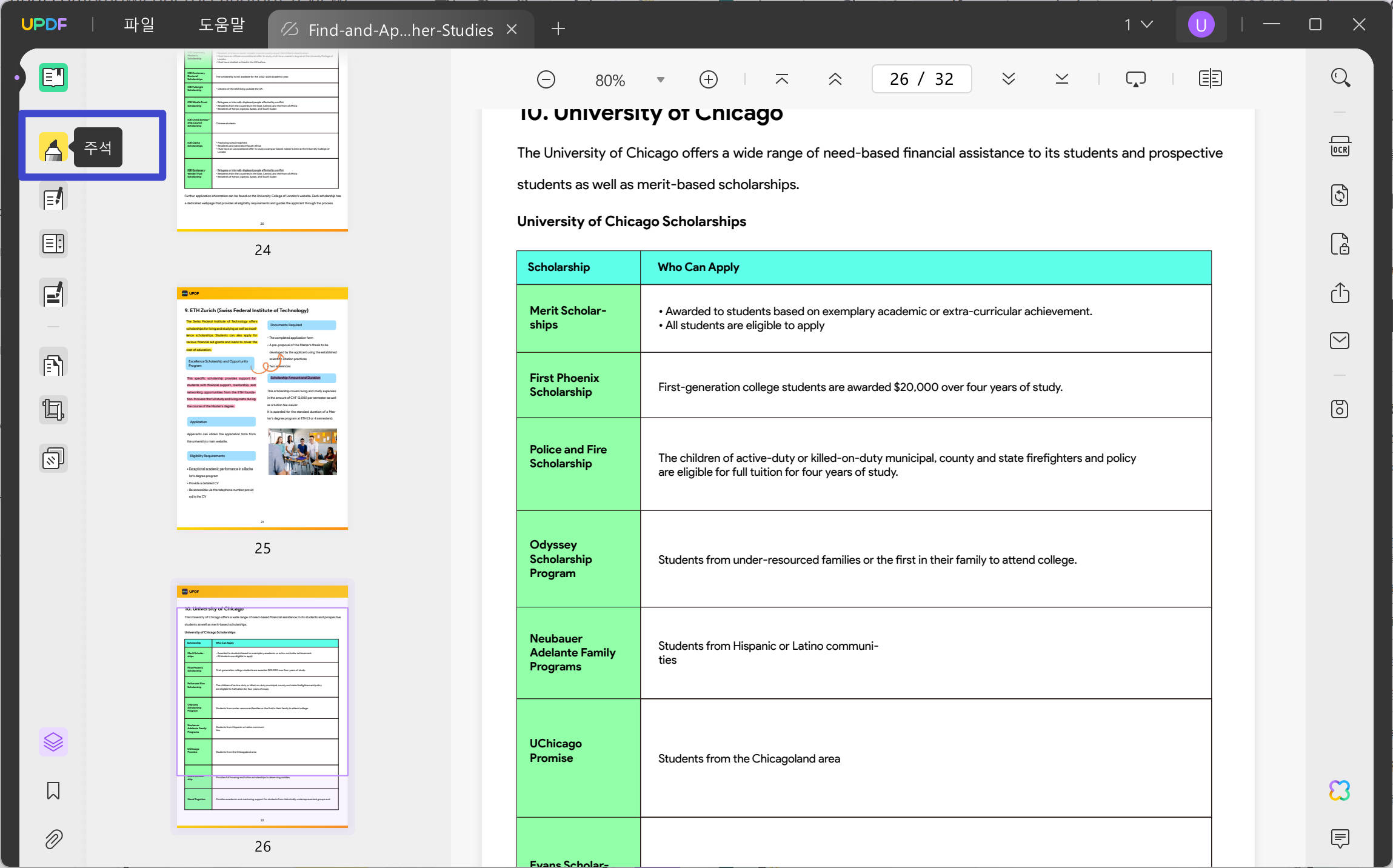The width and height of the screenshot is (1393, 868).
Task: Open the Convert PDF tool
Action: click(1340, 195)
